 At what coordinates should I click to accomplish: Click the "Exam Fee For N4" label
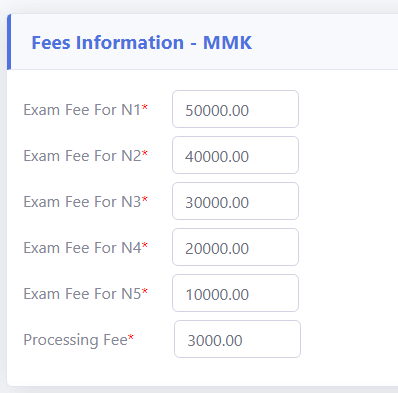point(82,248)
